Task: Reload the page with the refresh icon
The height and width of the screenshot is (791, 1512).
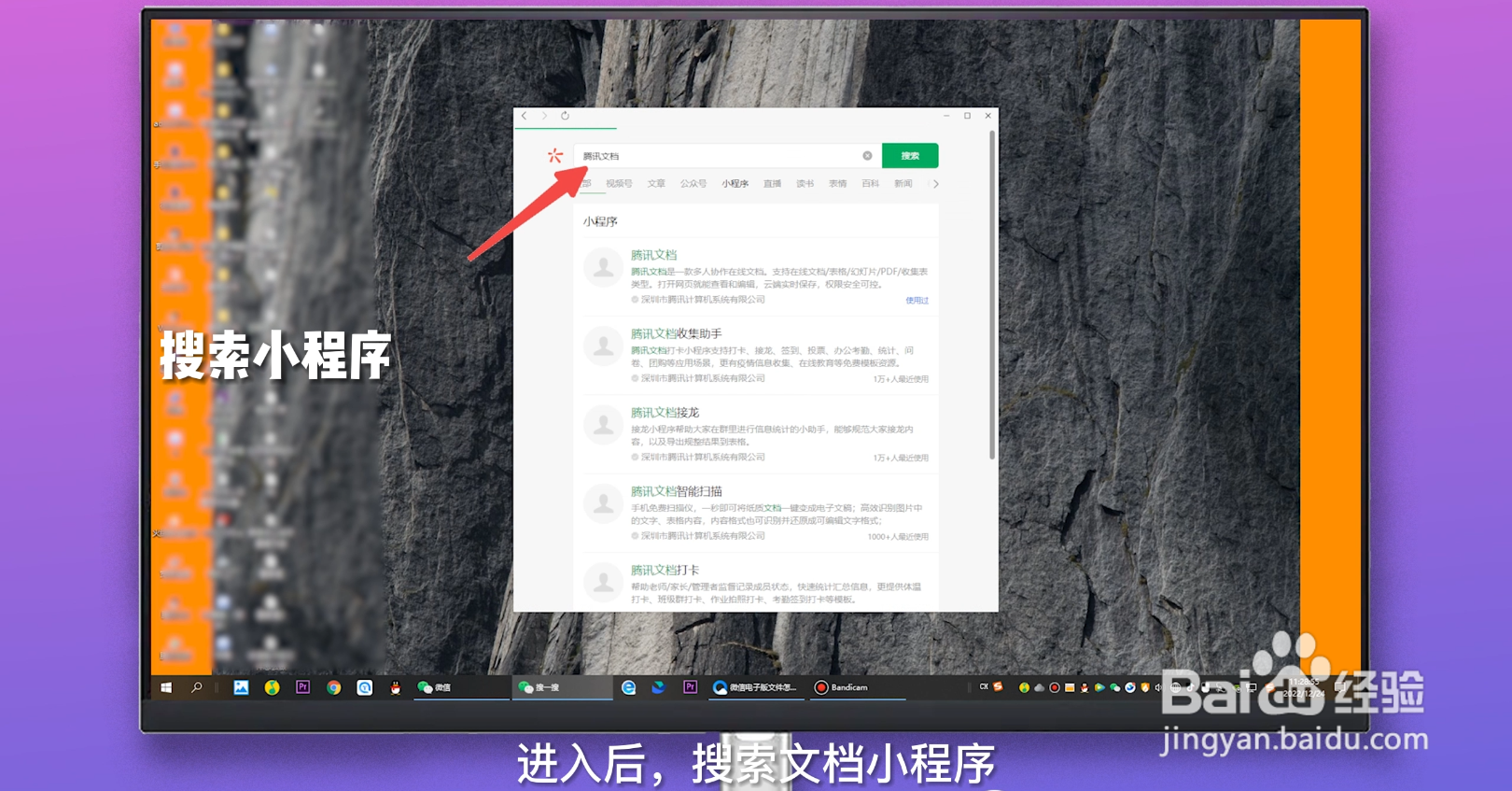Action: pos(565,116)
